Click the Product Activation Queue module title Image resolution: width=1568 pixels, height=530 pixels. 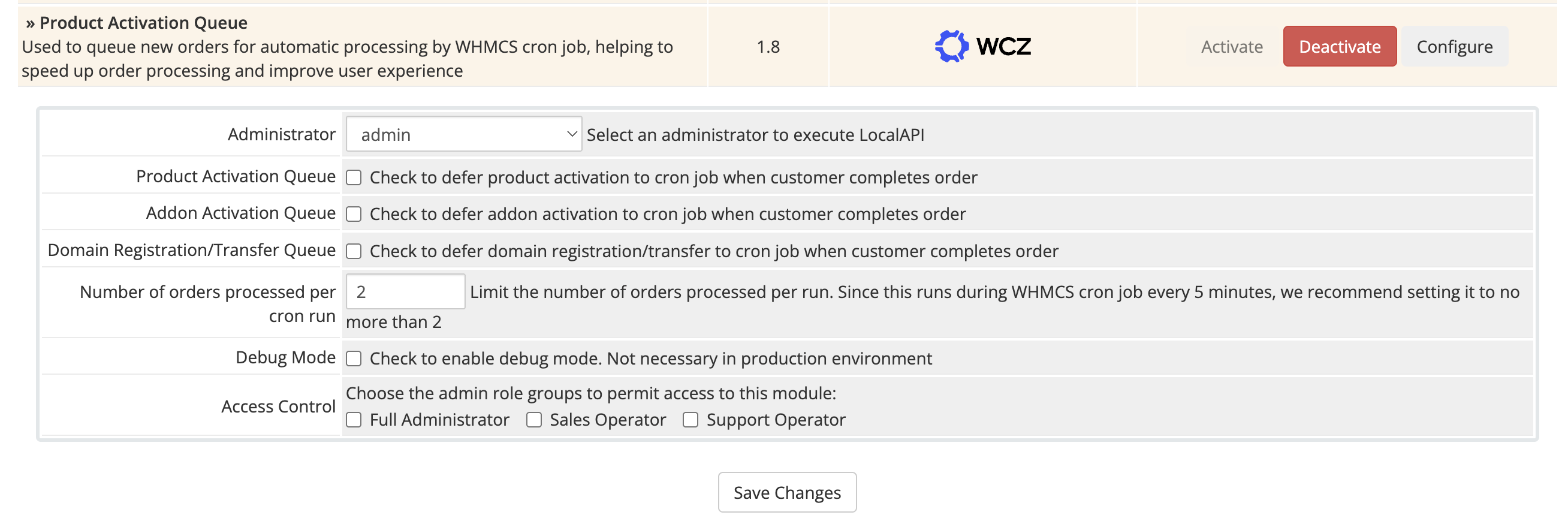coord(143,23)
